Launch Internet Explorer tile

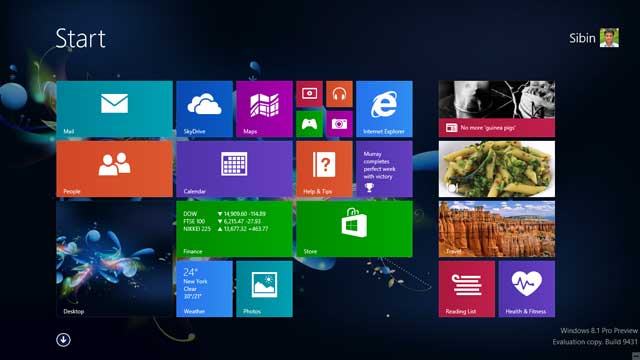[384, 109]
